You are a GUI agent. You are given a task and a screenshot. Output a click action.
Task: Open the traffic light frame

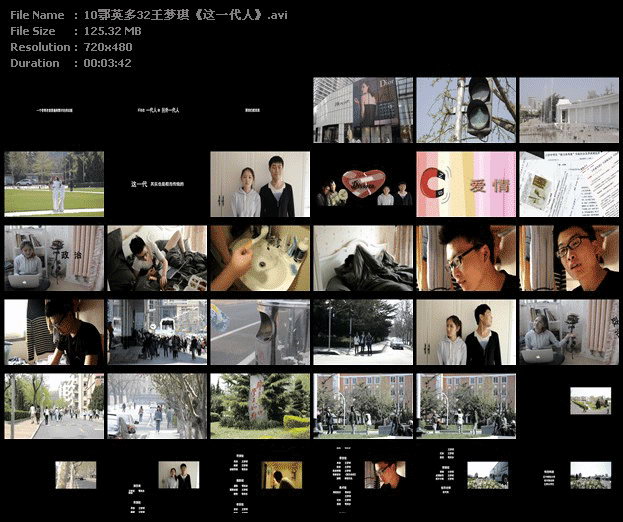(465, 110)
